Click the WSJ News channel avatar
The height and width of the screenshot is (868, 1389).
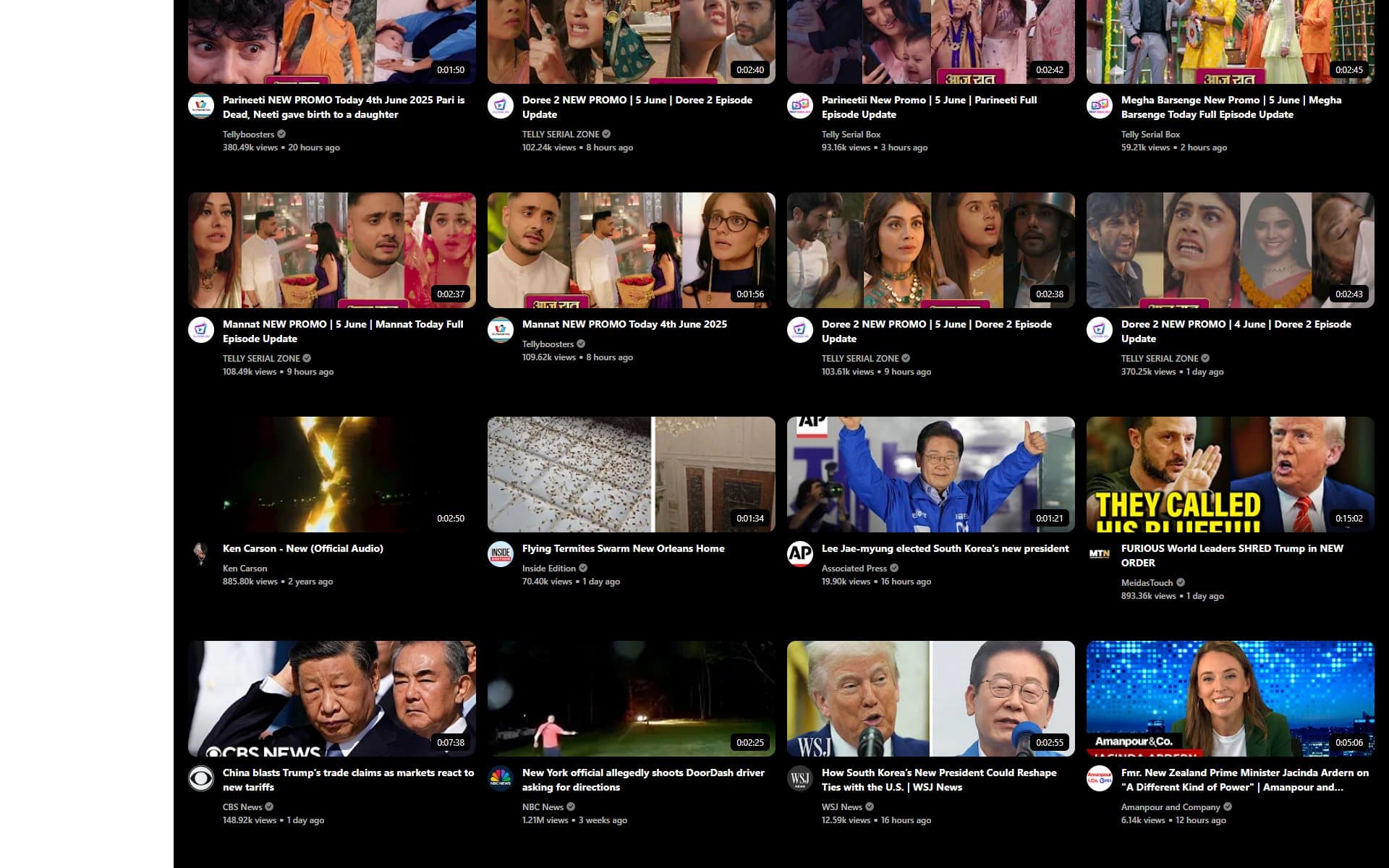pos(800,778)
